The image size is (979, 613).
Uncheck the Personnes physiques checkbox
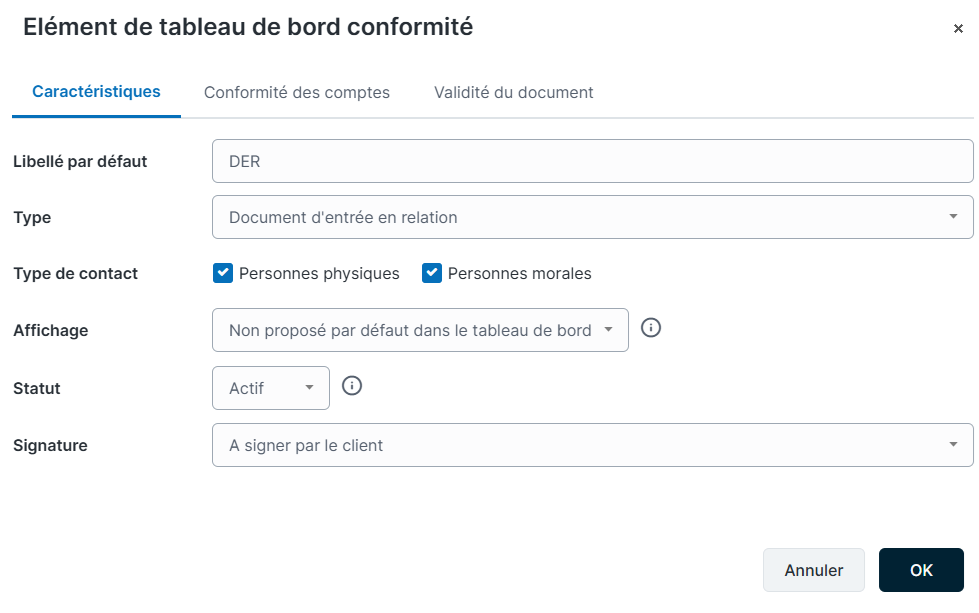pos(223,273)
